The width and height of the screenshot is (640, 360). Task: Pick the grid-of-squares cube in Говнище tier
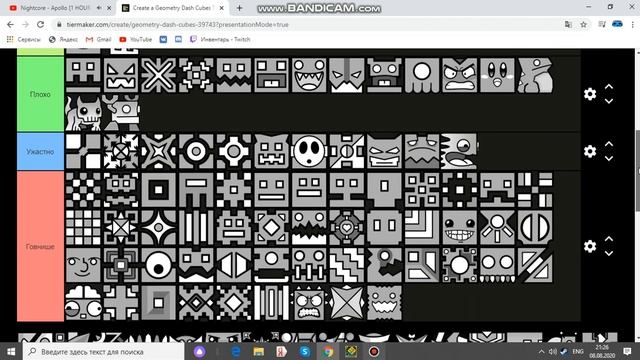pos(83,227)
